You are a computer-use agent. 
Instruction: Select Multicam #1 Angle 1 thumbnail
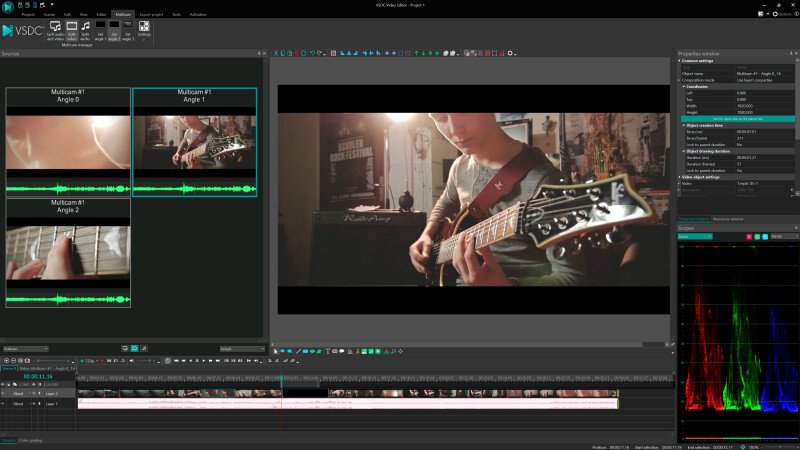(194, 142)
